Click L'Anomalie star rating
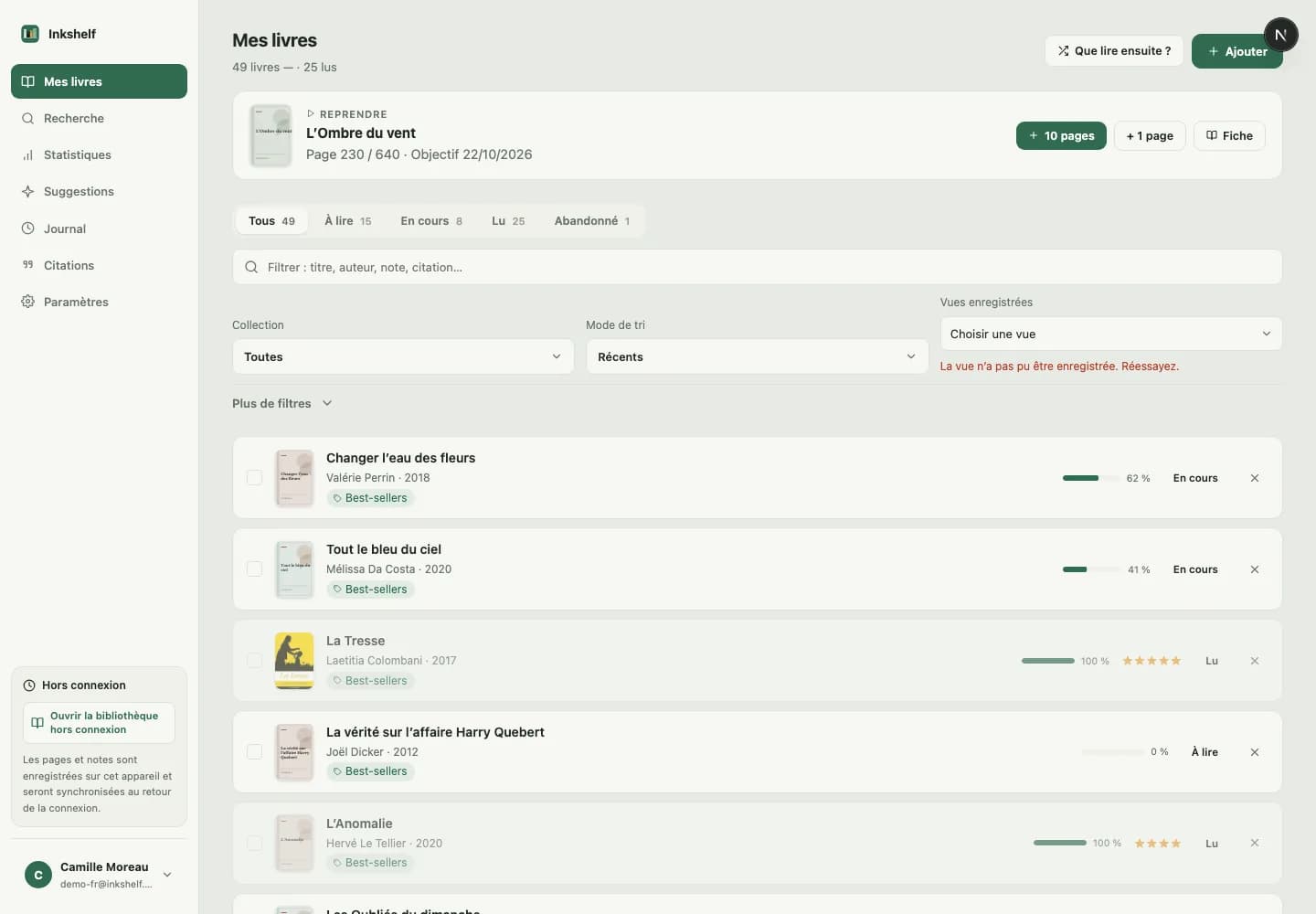Image resolution: width=1316 pixels, height=914 pixels. click(1157, 844)
